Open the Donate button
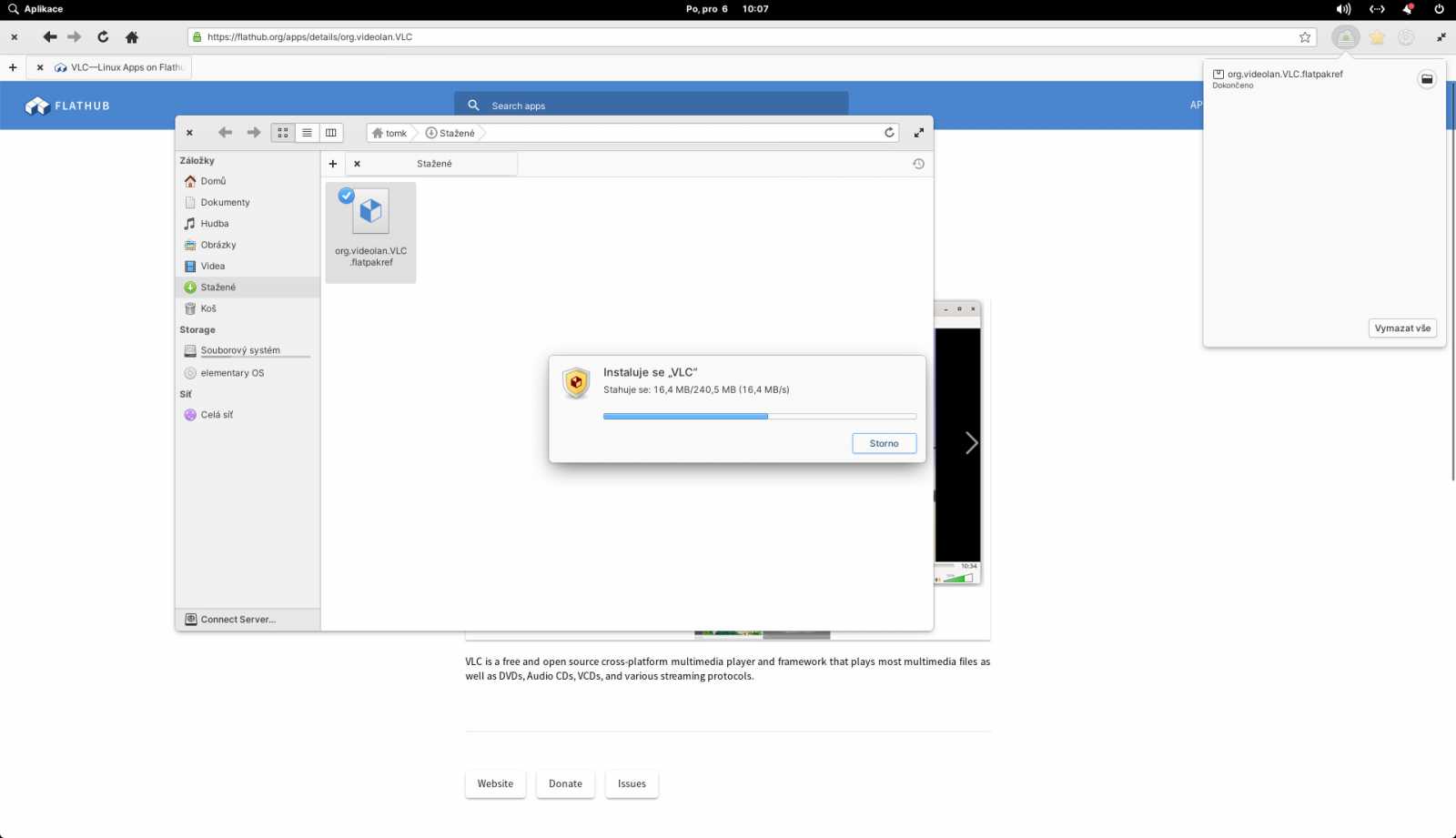The height and width of the screenshot is (838, 1456). pyautogui.click(x=565, y=783)
